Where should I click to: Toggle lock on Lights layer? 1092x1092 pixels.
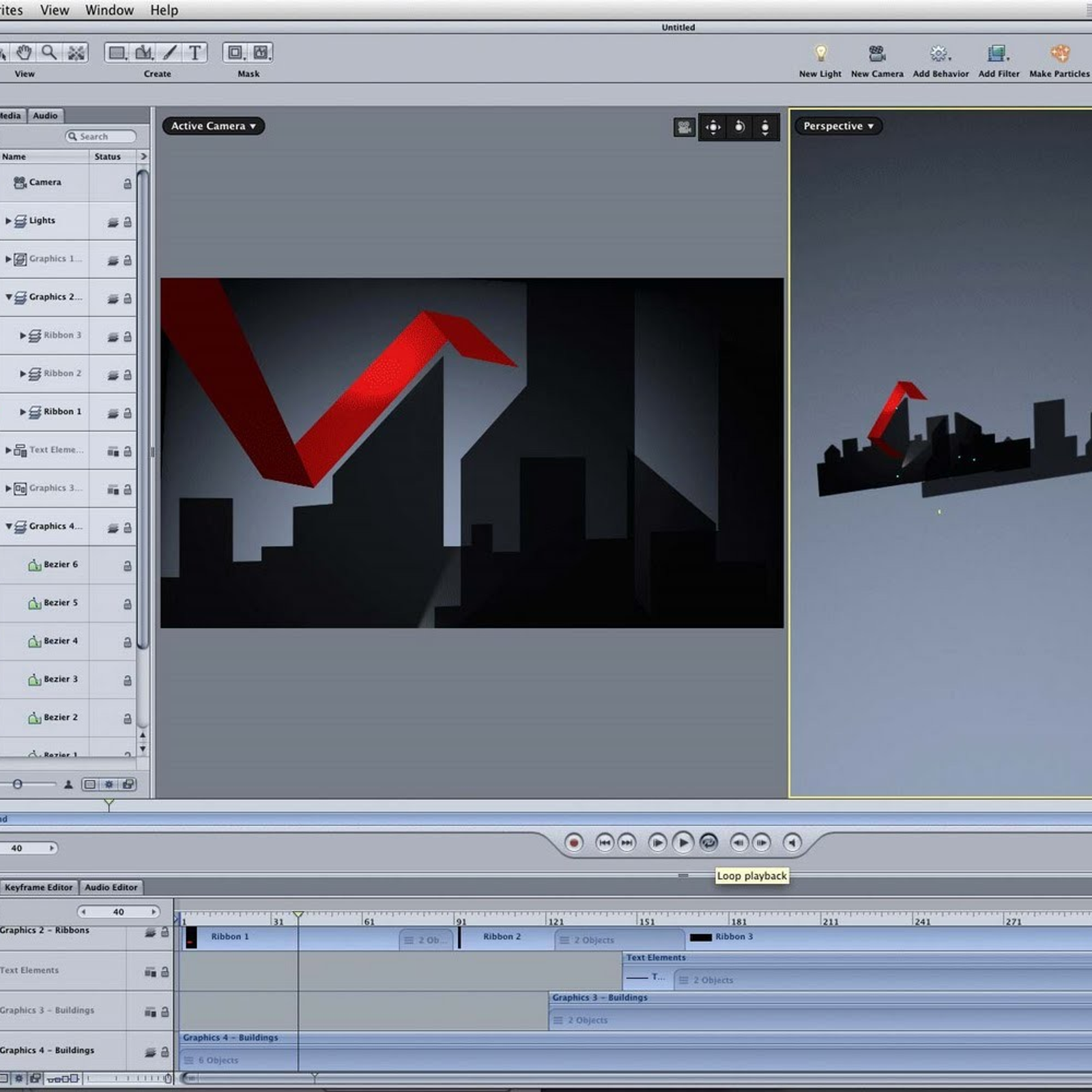(128, 222)
